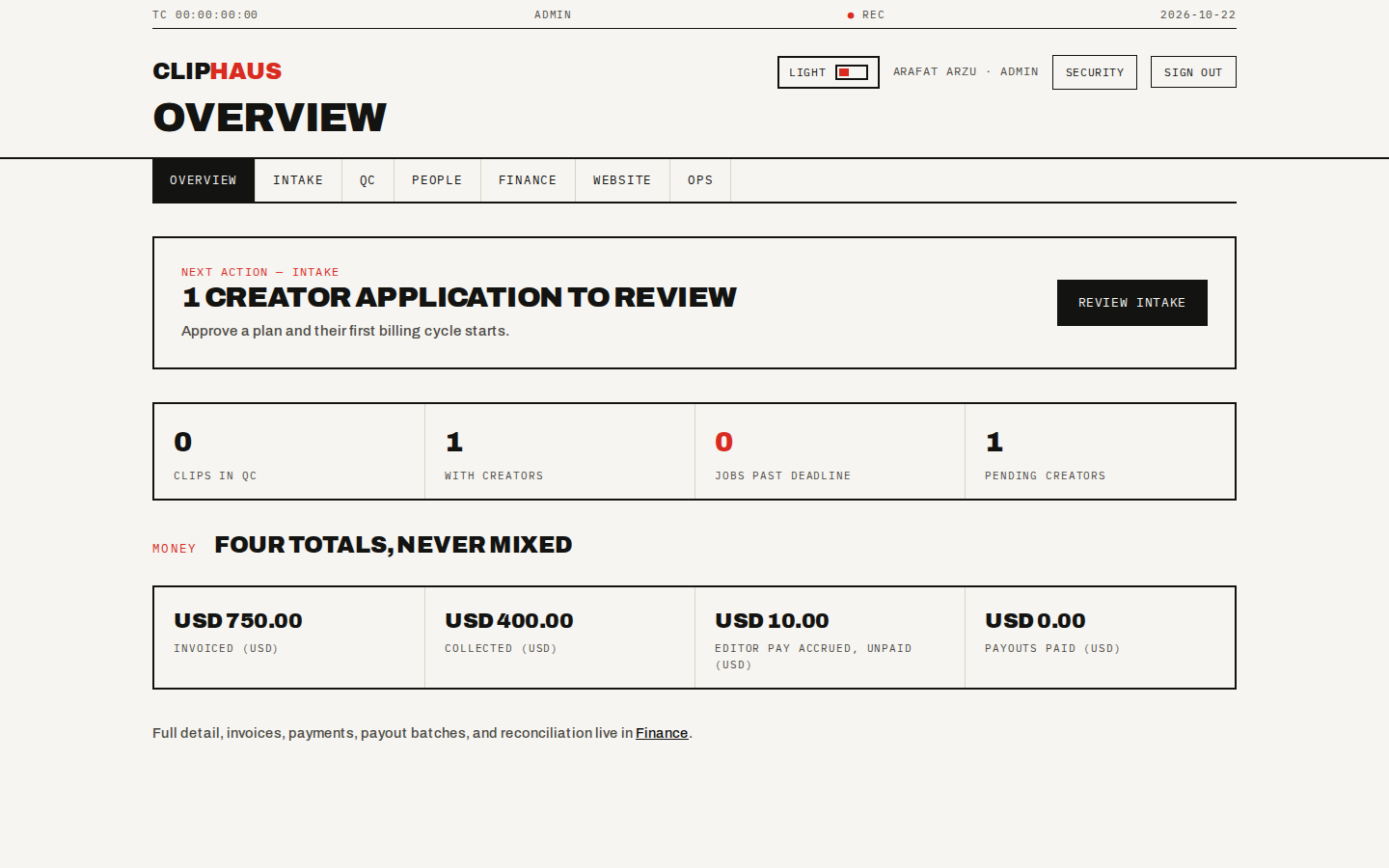1389x868 pixels.
Task: Click the USD 400.00 collected total
Action: point(509,621)
